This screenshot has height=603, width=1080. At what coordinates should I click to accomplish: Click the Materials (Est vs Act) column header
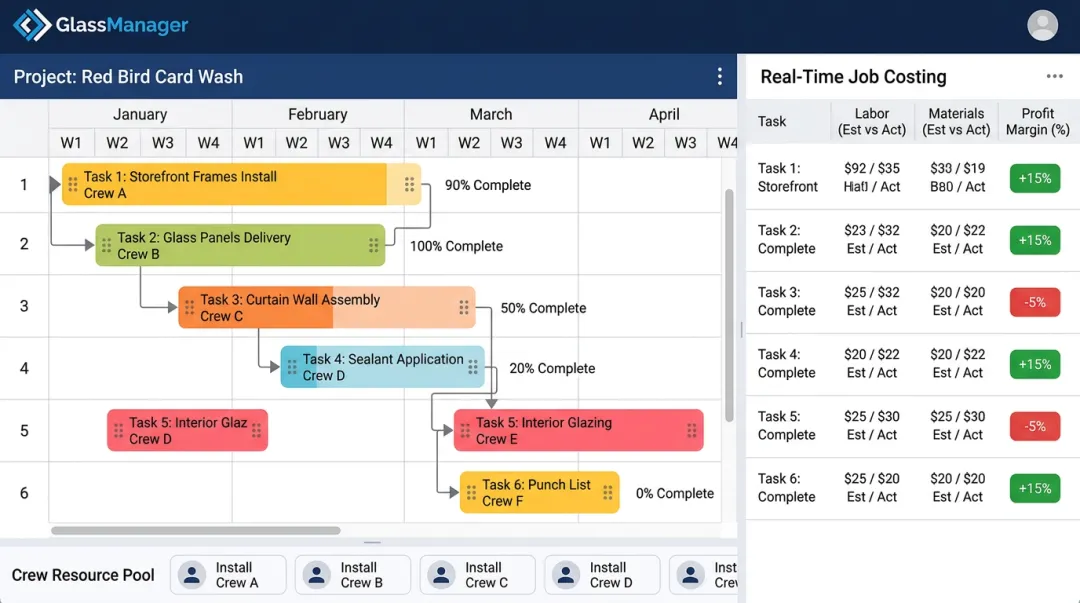coord(956,121)
